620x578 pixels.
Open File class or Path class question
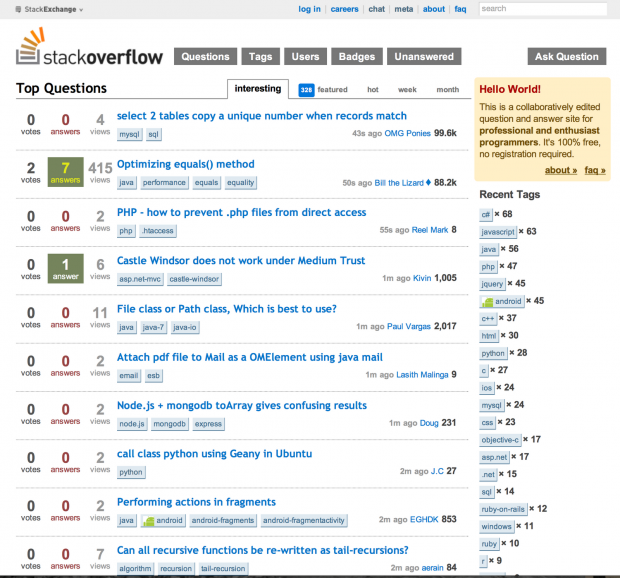(227, 309)
